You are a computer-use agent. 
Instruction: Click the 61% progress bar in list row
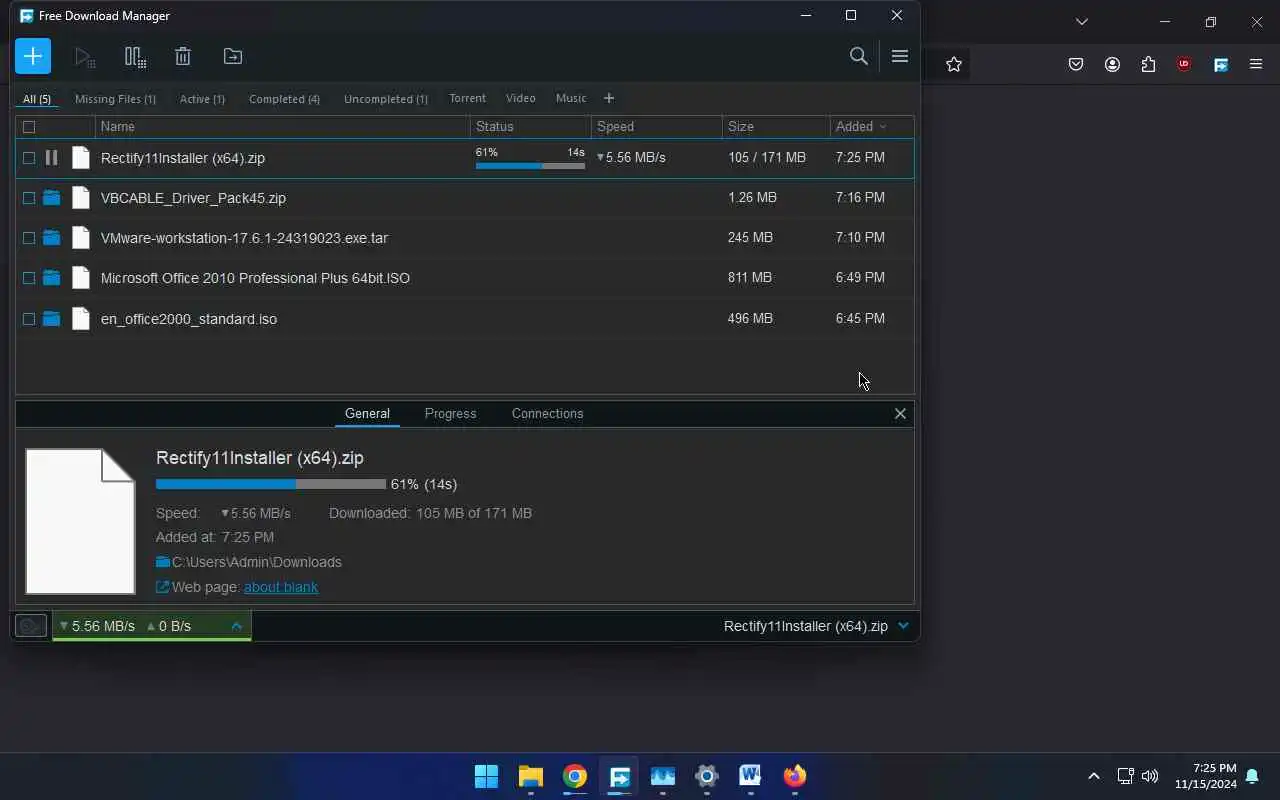click(x=530, y=166)
